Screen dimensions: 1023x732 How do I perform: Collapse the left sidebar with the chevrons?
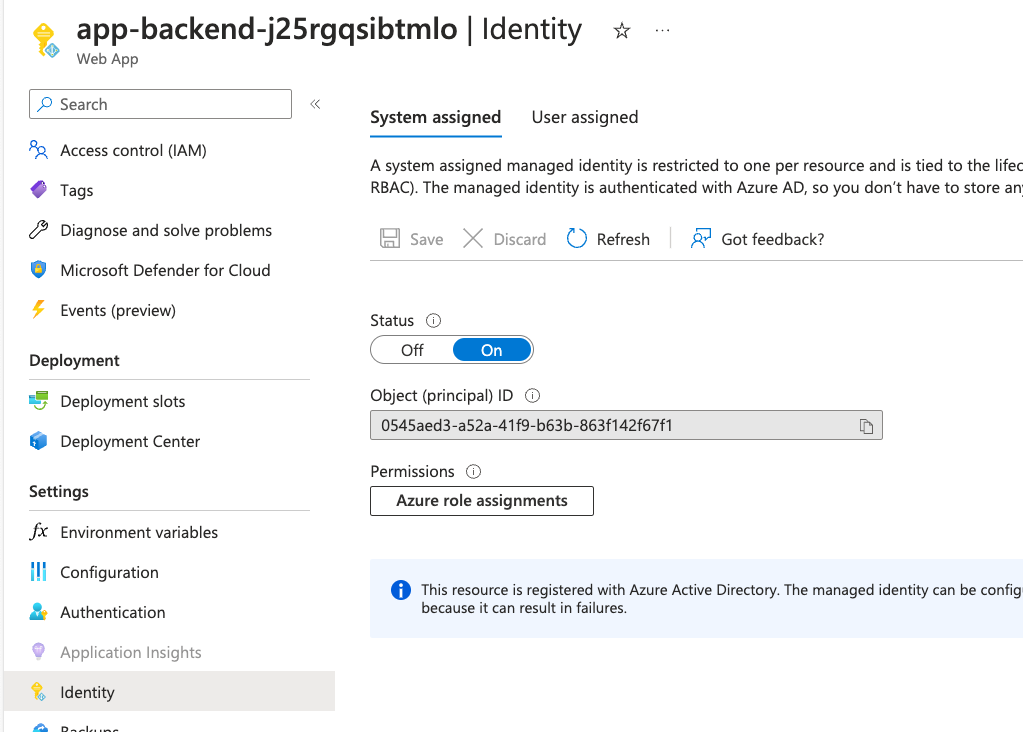tap(315, 103)
